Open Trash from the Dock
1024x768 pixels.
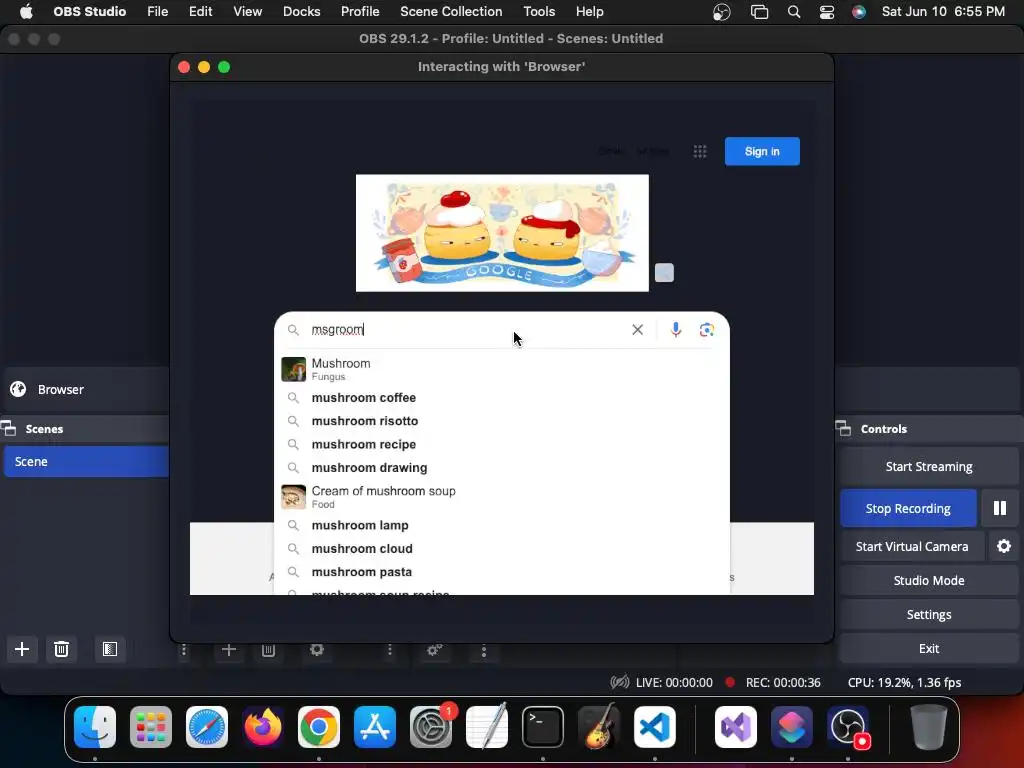(x=929, y=727)
